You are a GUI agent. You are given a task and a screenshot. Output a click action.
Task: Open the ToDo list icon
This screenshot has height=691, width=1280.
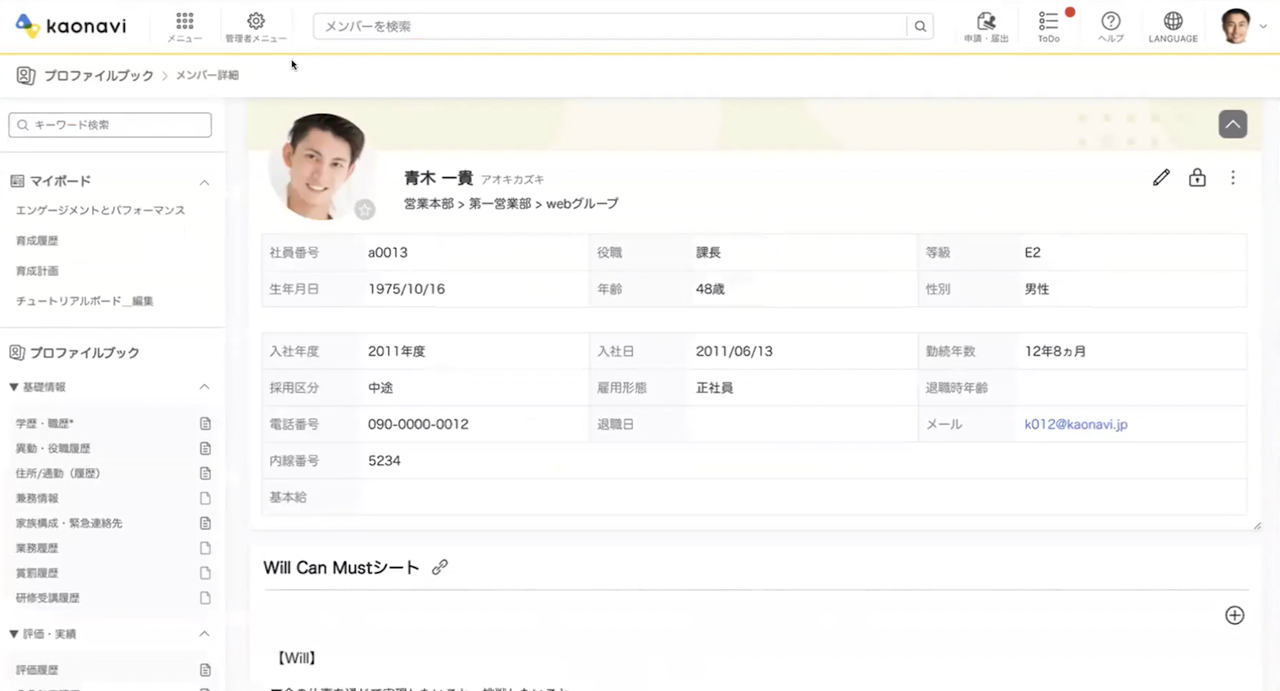coord(1048,22)
